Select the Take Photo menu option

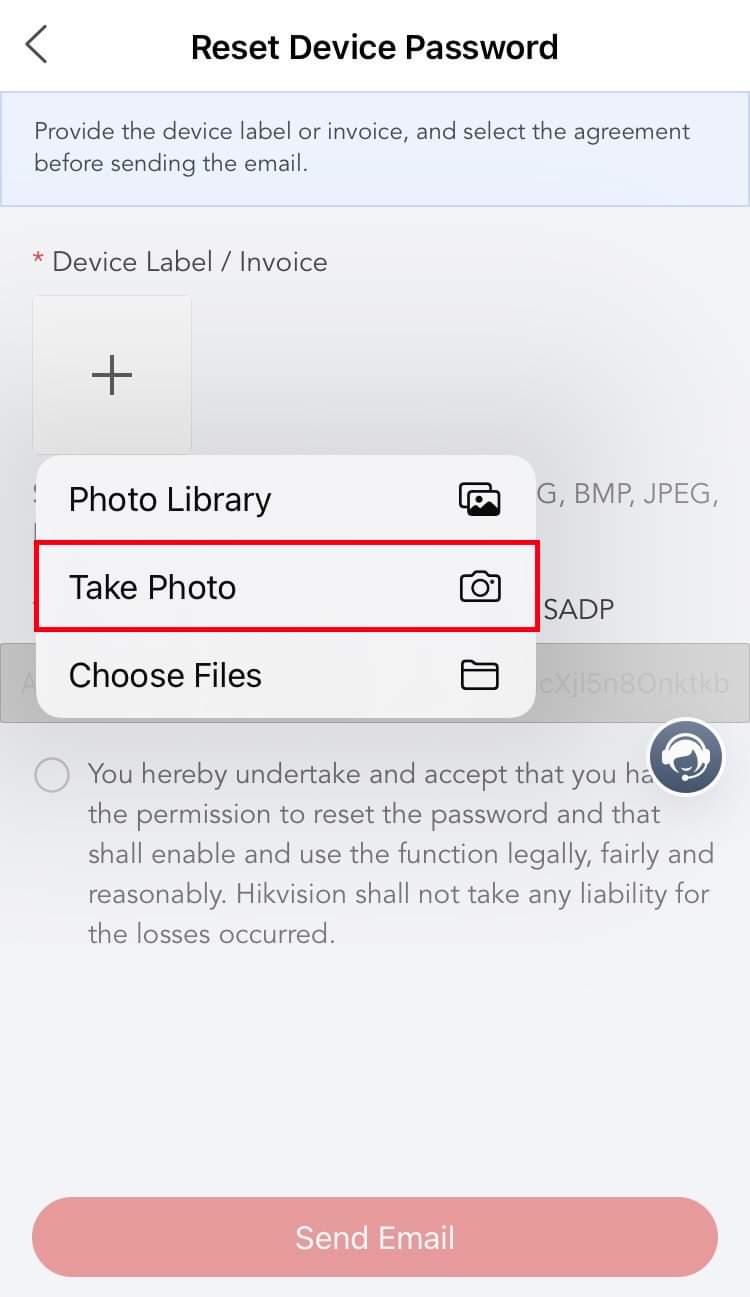tap(153, 587)
